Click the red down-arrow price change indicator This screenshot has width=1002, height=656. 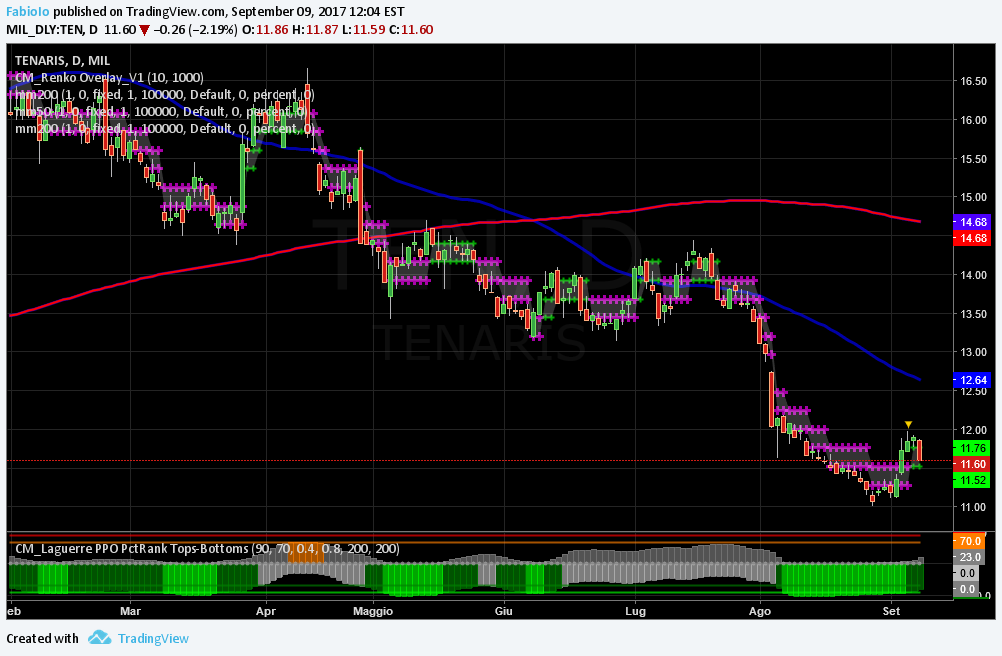[x=145, y=30]
